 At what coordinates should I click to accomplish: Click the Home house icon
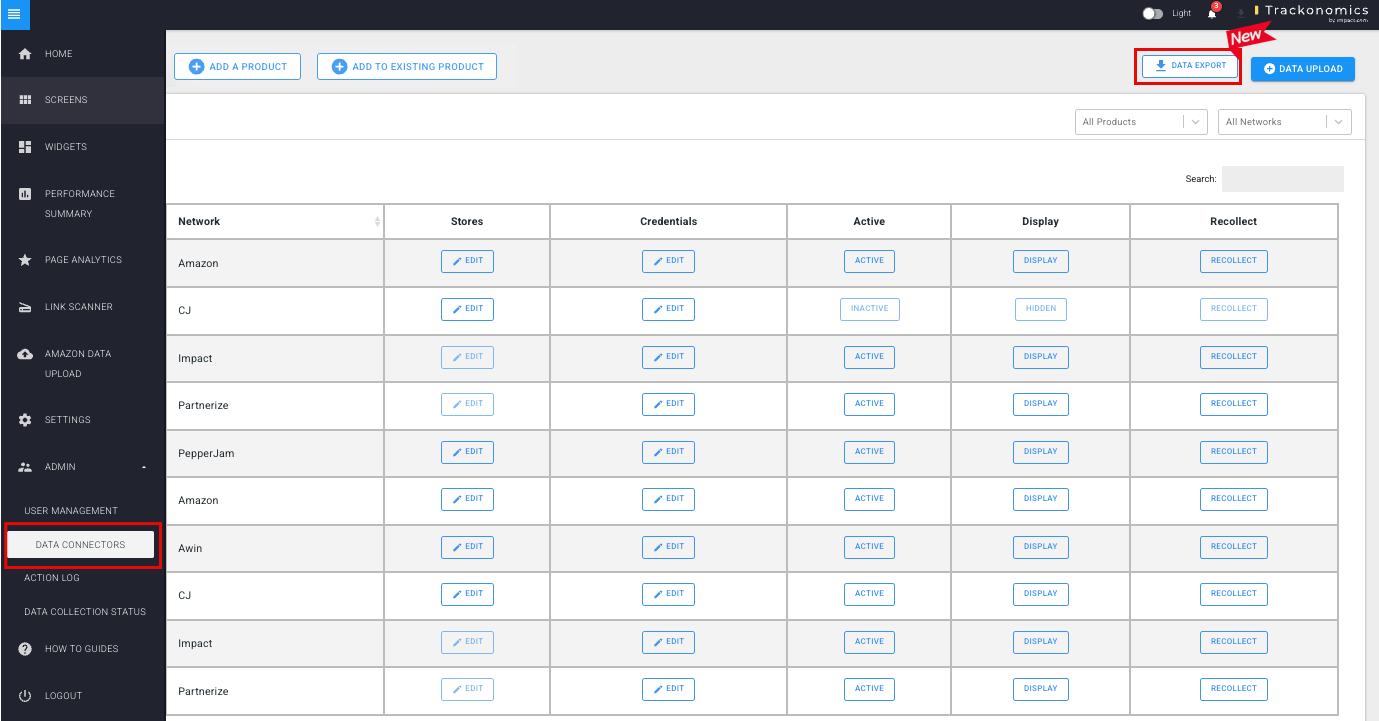tap(25, 54)
